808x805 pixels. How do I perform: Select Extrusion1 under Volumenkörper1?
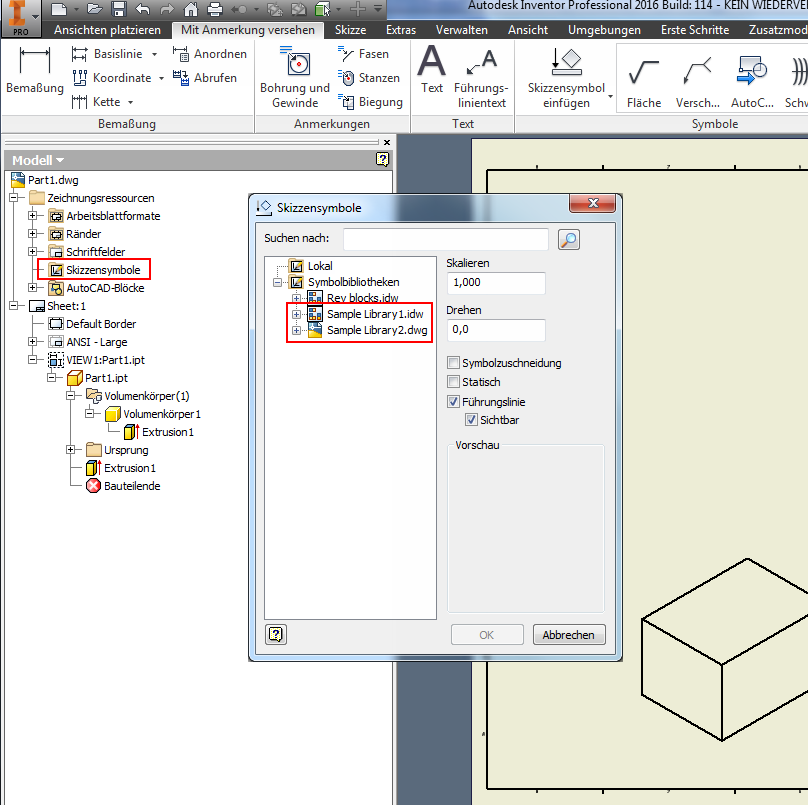[x=167, y=432]
